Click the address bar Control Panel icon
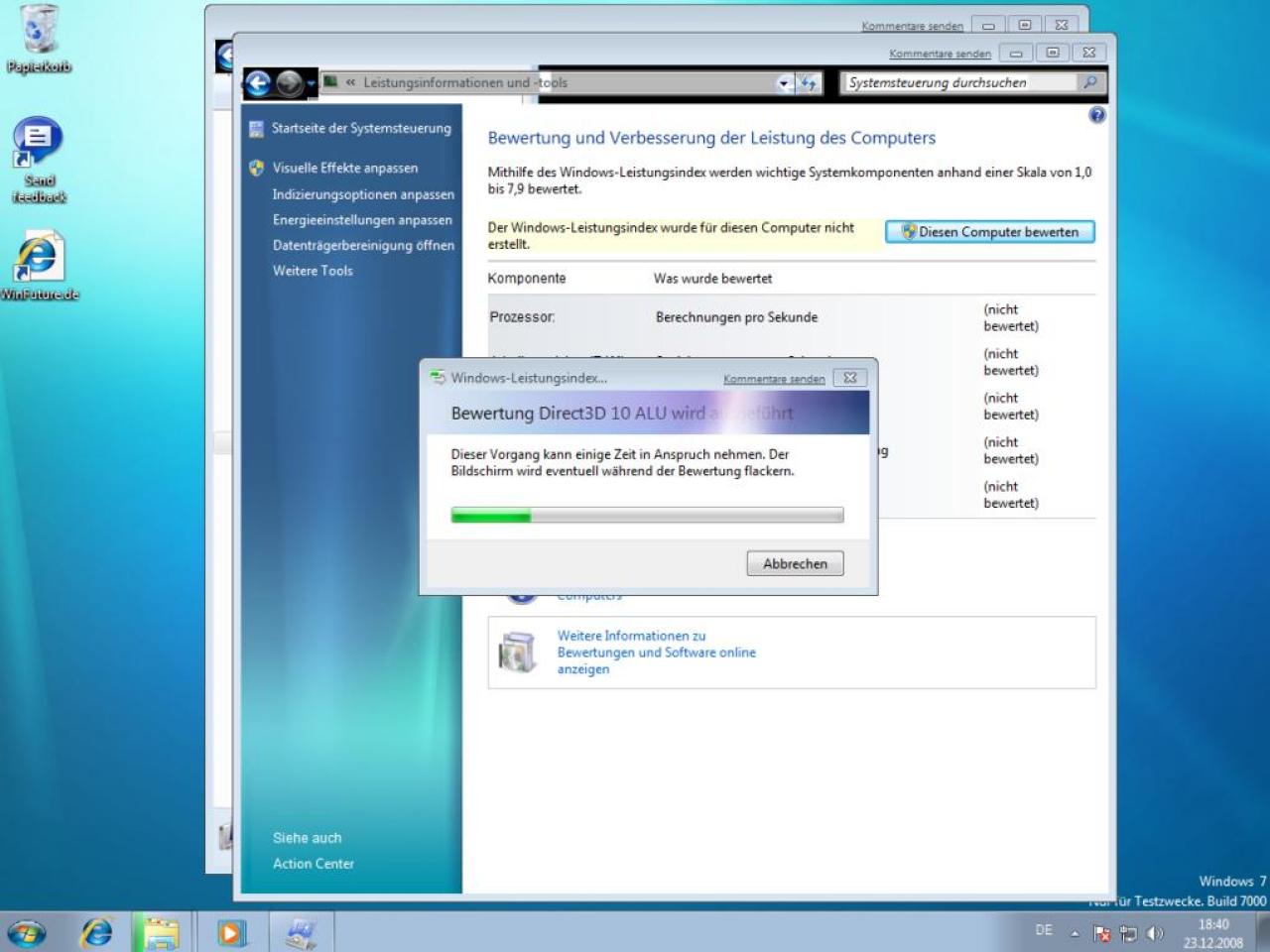This screenshot has height=952, width=1270. 331,82
